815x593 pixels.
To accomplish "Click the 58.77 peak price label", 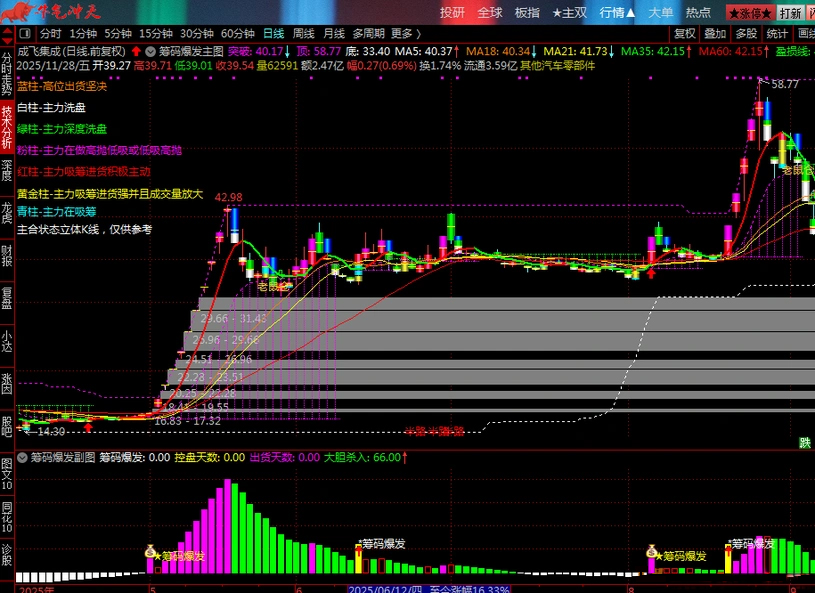I will [x=785, y=84].
